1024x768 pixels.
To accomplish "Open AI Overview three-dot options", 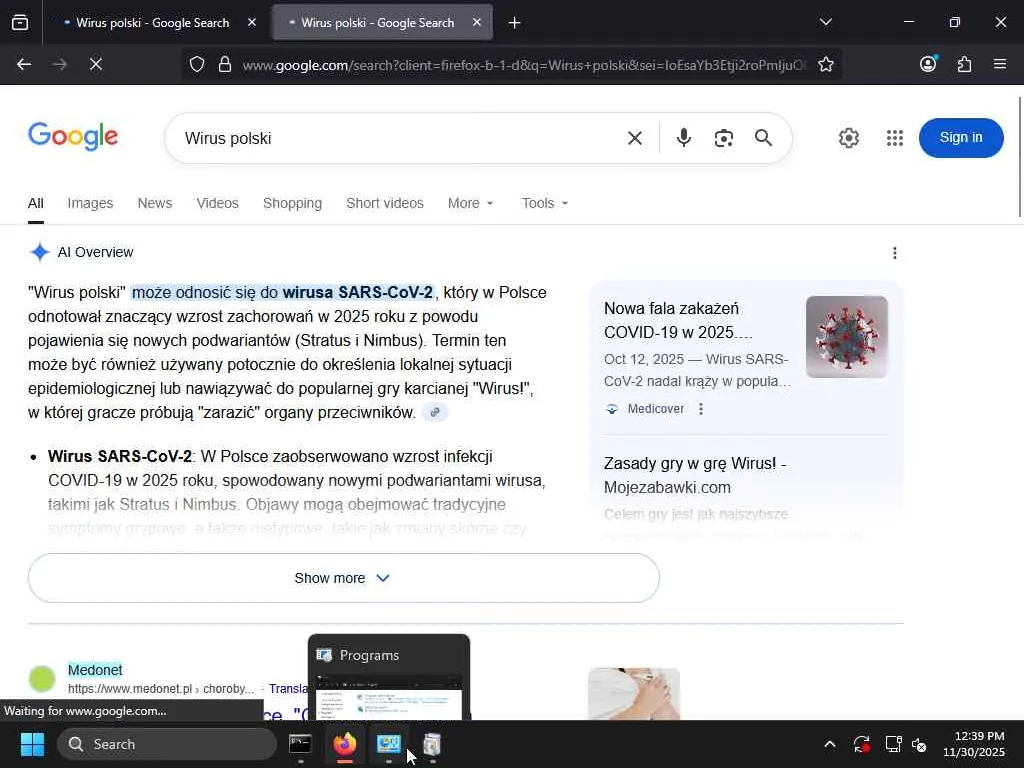I will [x=895, y=253].
